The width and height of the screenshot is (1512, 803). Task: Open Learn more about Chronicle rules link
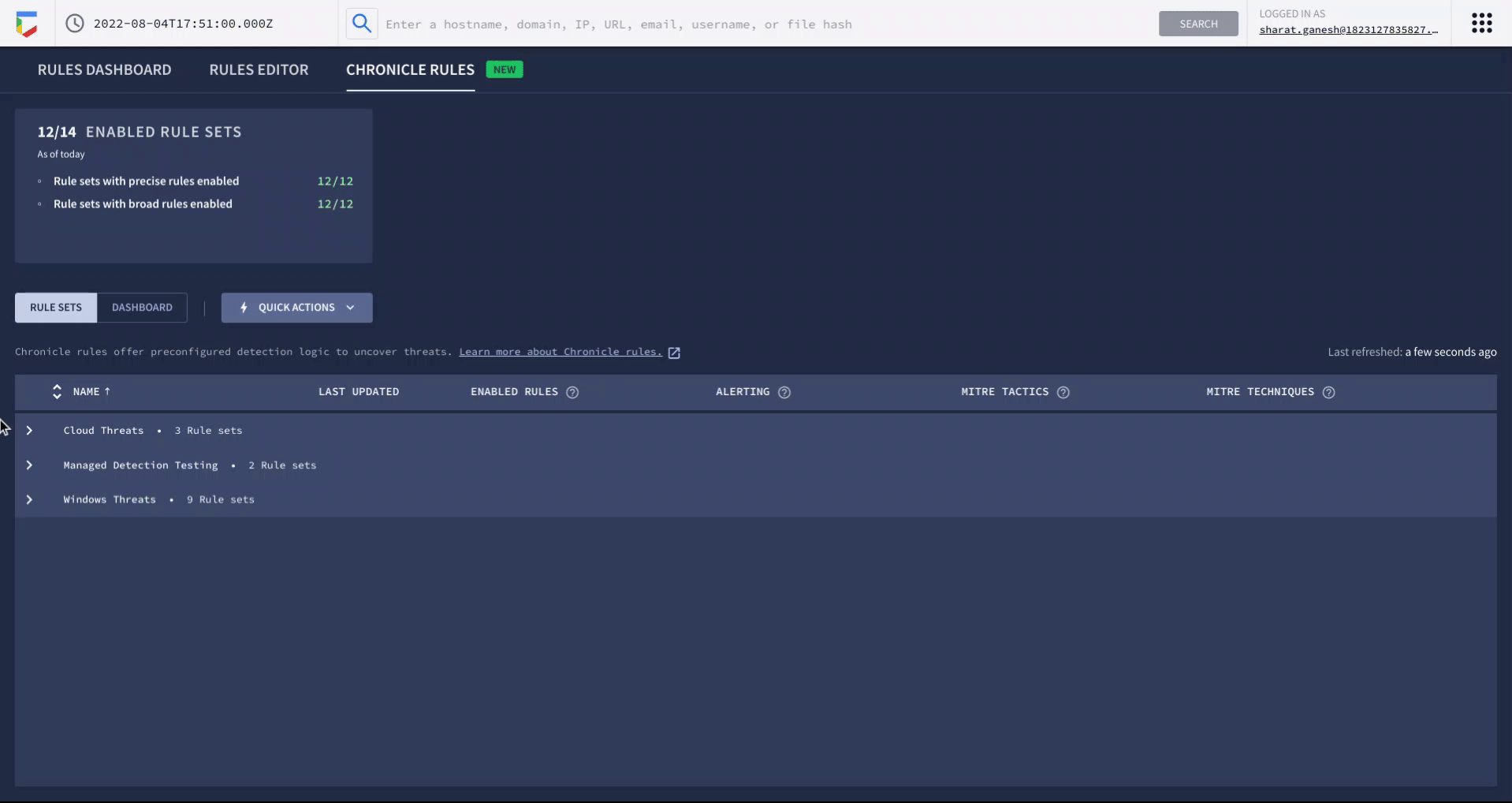tap(560, 352)
